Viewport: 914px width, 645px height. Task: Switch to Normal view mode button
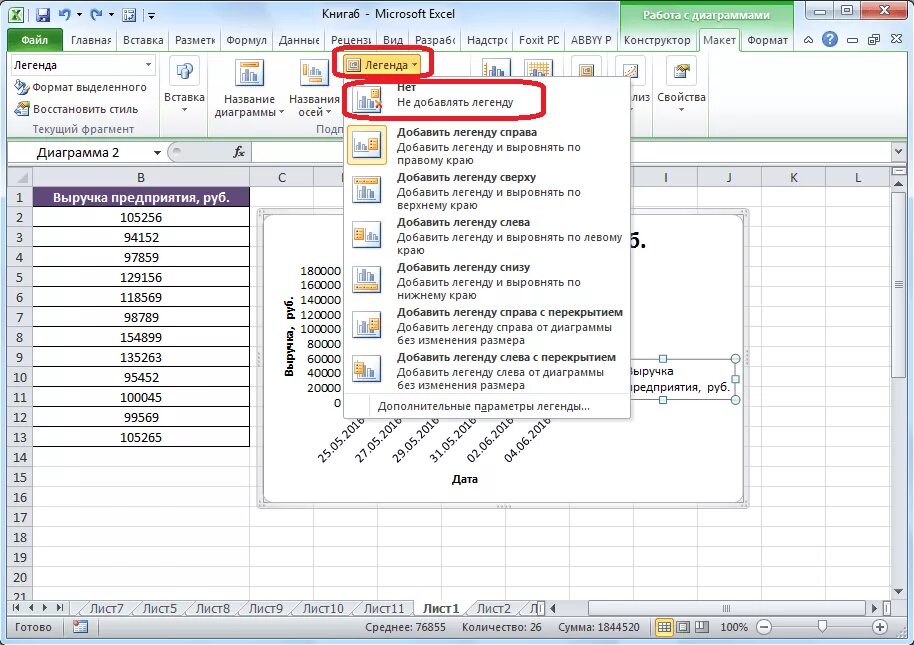(663, 627)
